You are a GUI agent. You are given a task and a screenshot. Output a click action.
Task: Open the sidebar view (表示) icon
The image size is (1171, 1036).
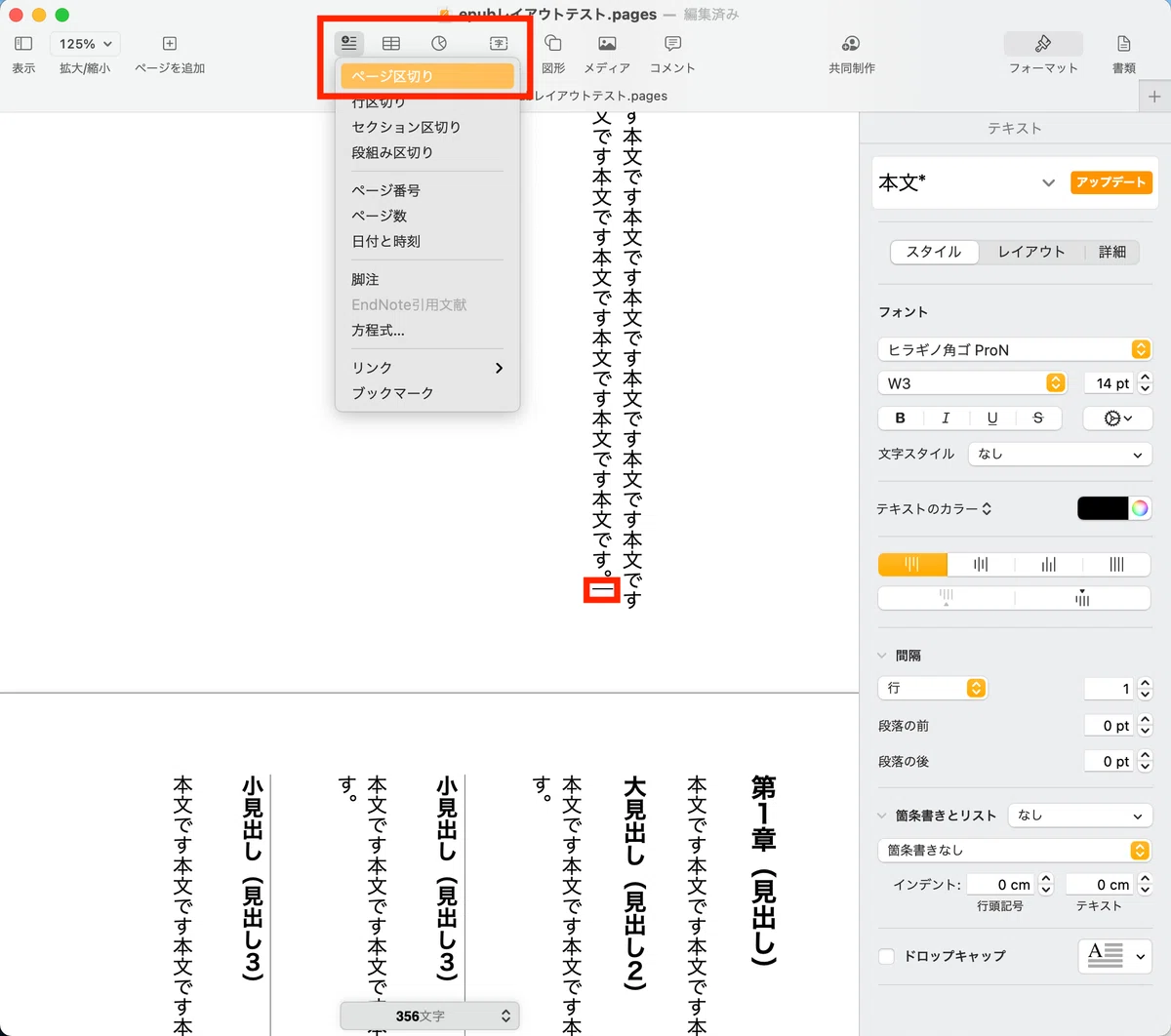[23, 44]
